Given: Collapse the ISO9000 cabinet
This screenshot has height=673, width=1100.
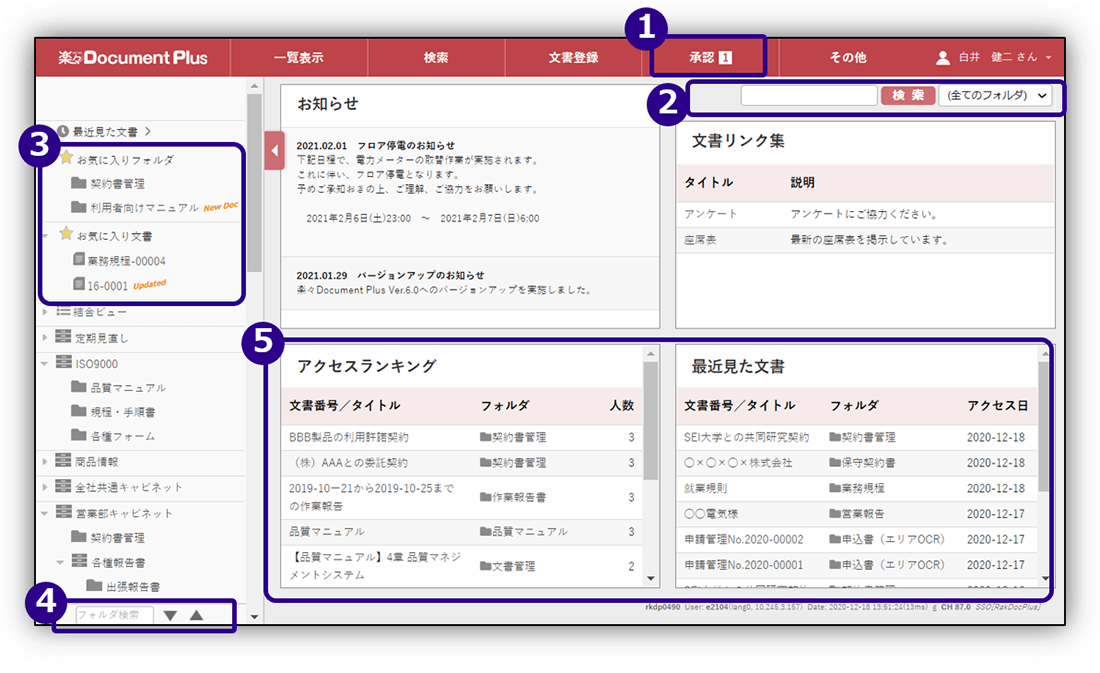Looking at the screenshot, I should [x=45, y=364].
